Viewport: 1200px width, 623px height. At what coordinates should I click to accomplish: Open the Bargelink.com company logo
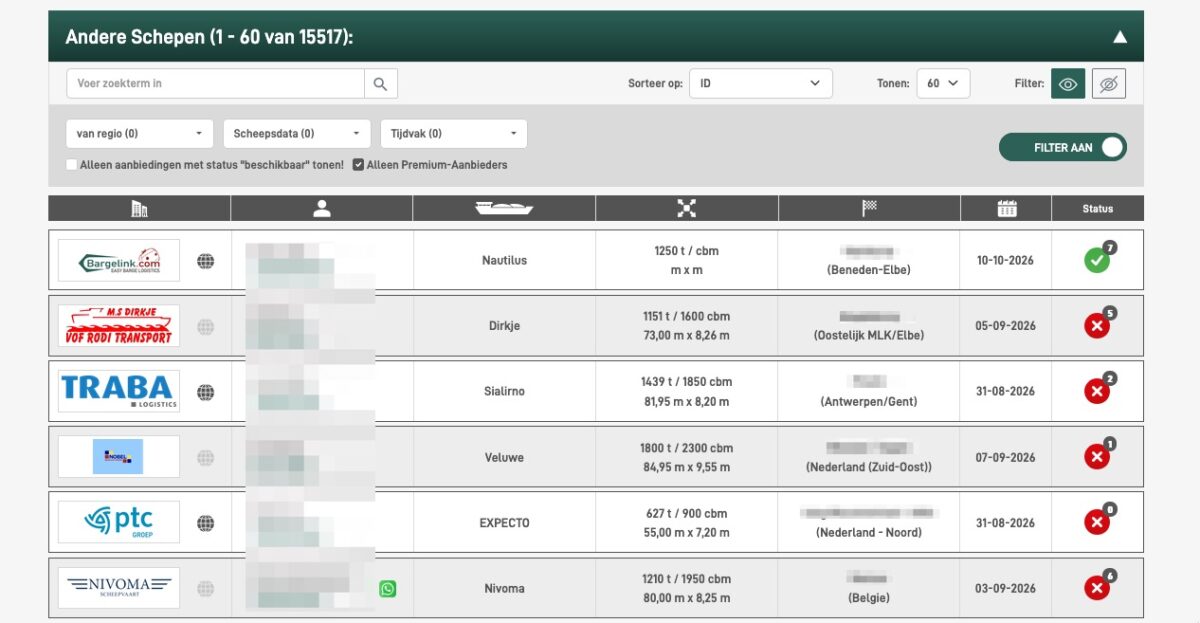tap(119, 260)
